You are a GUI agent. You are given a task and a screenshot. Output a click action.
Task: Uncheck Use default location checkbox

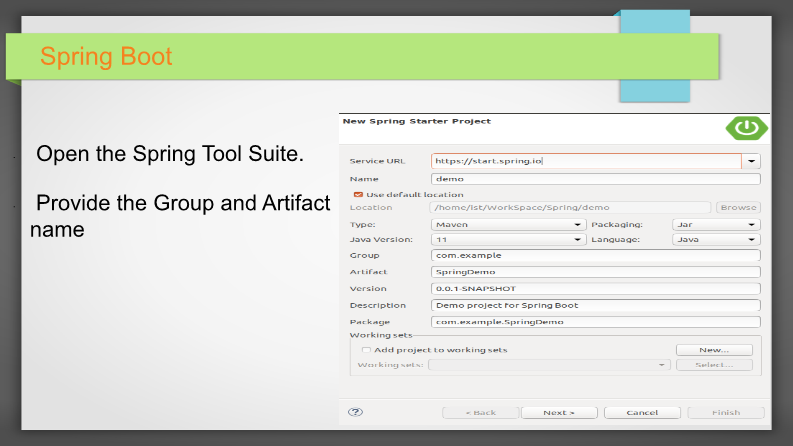tap(358, 195)
